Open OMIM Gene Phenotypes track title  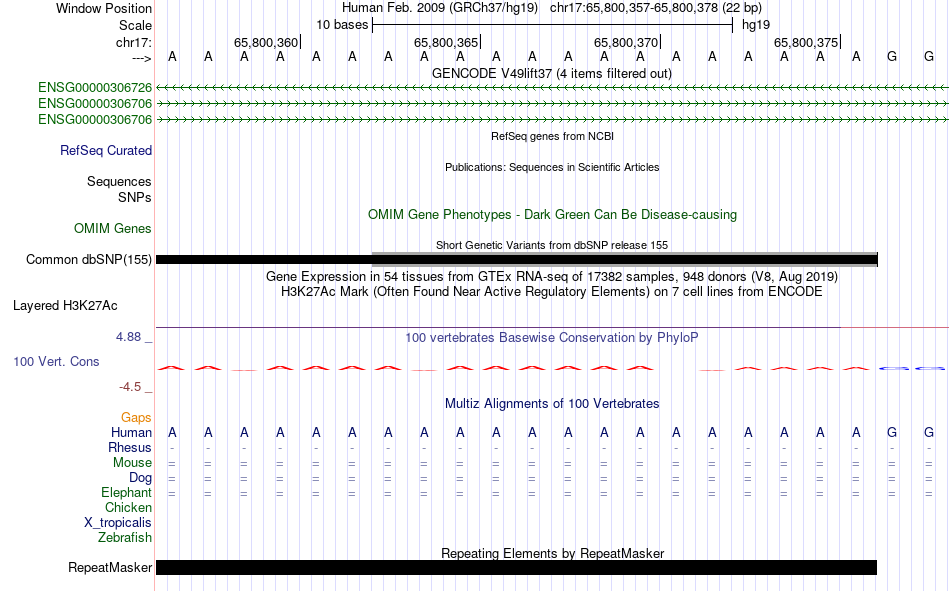(552, 215)
